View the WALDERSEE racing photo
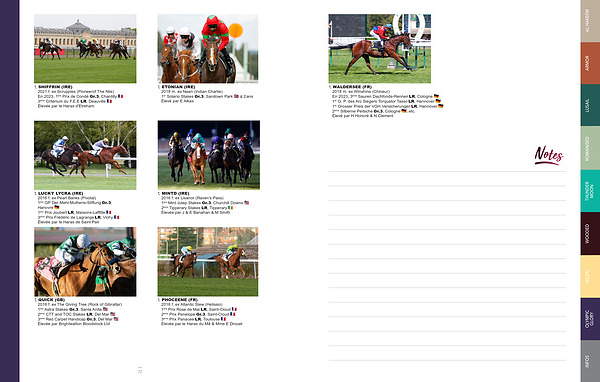Viewport: 600px width, 382px height. click(380, 49)
